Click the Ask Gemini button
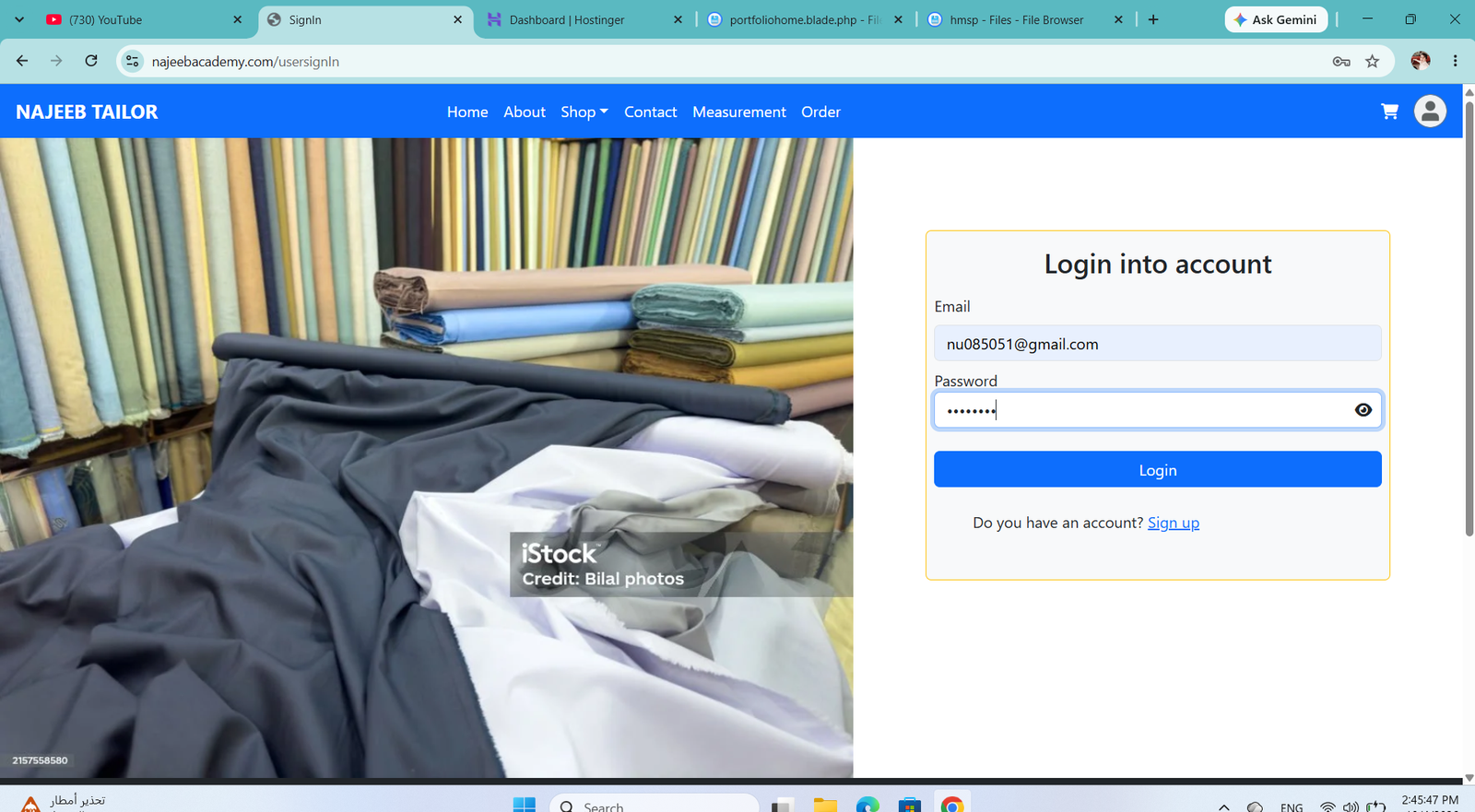 click(1277, 19)
